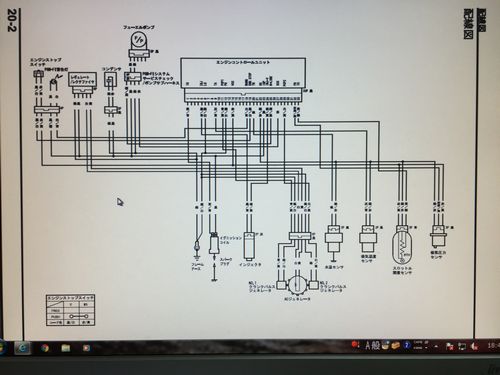Click the 'コンデンサ' label

click(111, 69)
